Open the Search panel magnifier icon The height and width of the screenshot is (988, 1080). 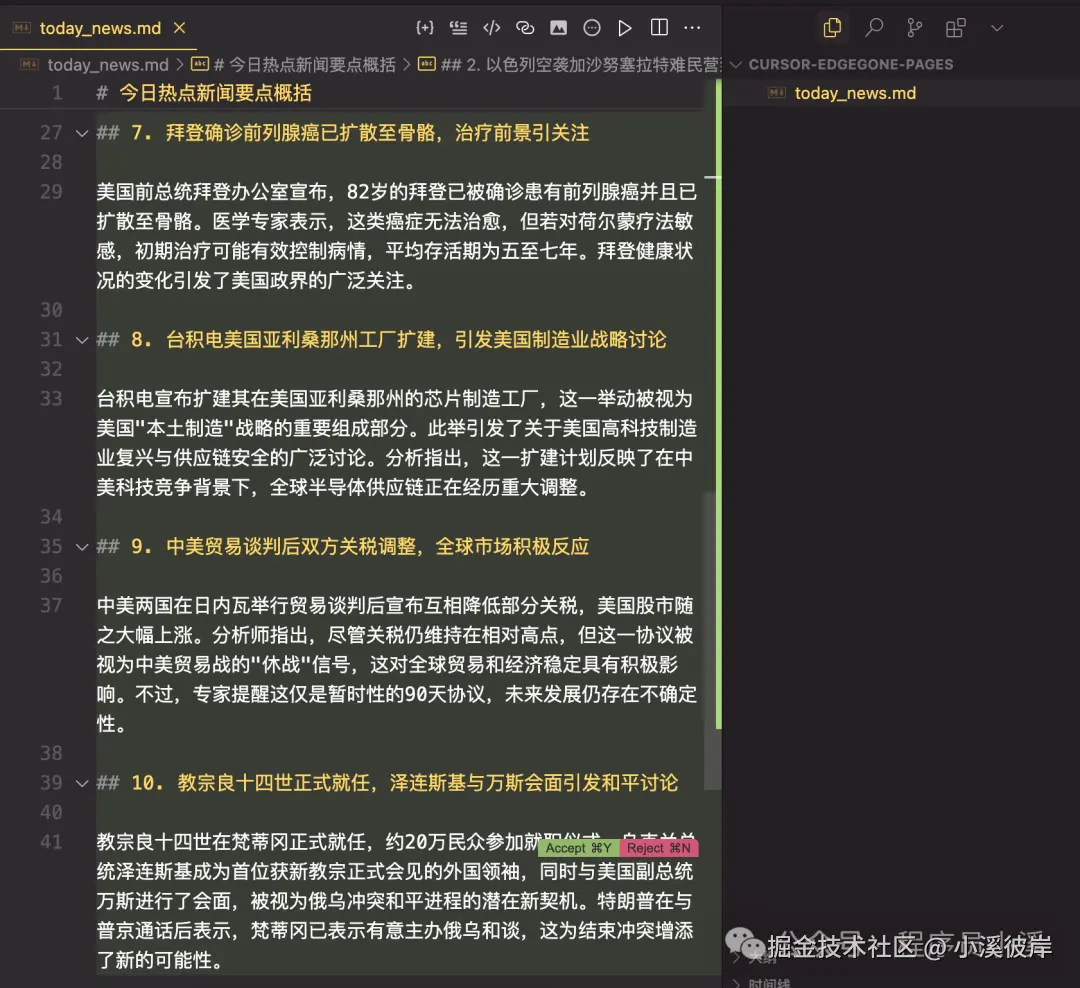(x=874, y=28)
